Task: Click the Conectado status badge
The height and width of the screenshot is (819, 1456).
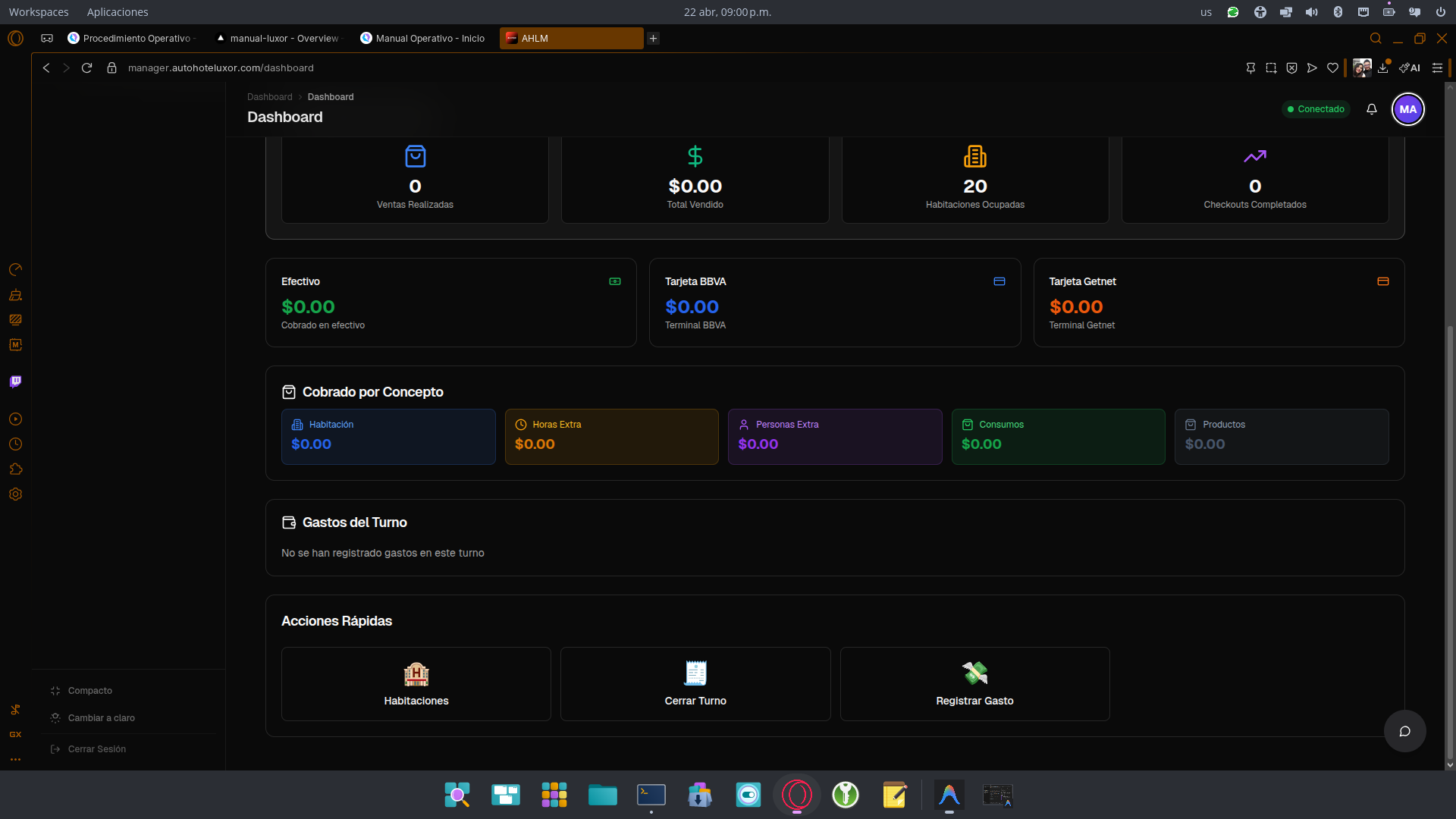Action: click(1316, 109)
